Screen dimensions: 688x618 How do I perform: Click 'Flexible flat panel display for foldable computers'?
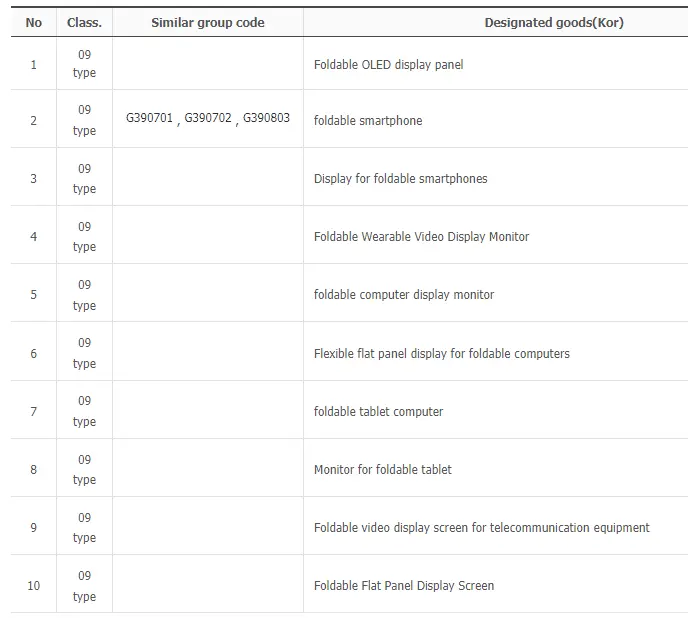pyautogui.click(x=441, y=353)
